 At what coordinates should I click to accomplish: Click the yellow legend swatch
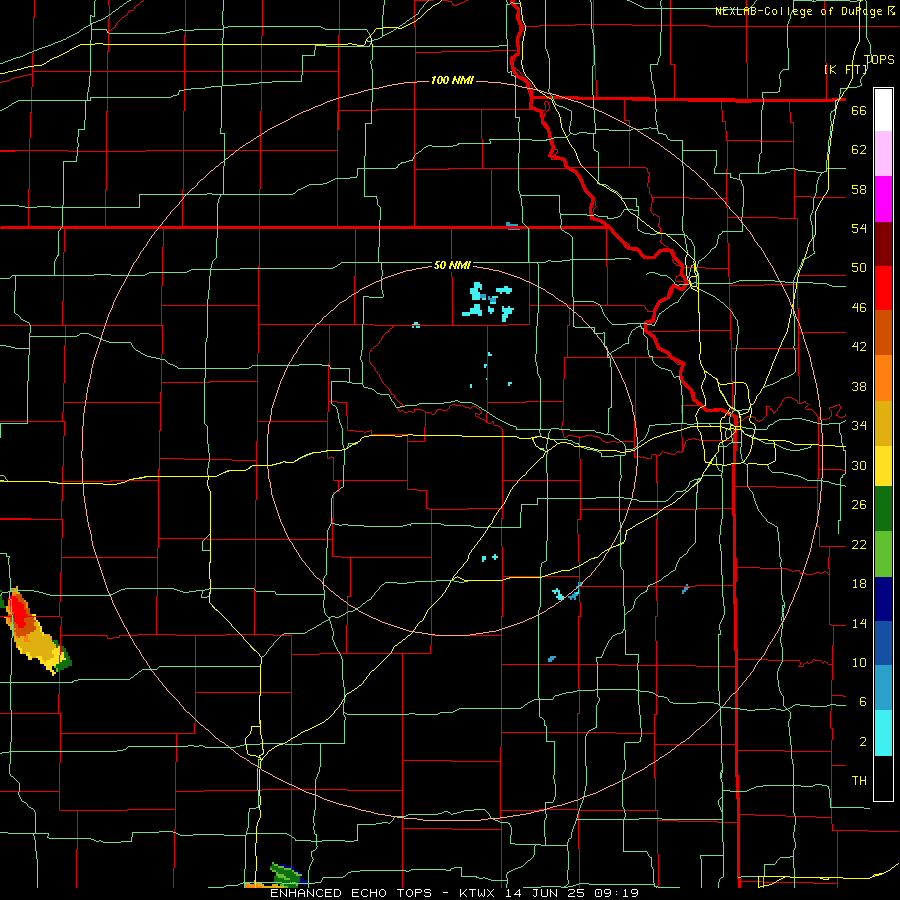coord(883,465)
